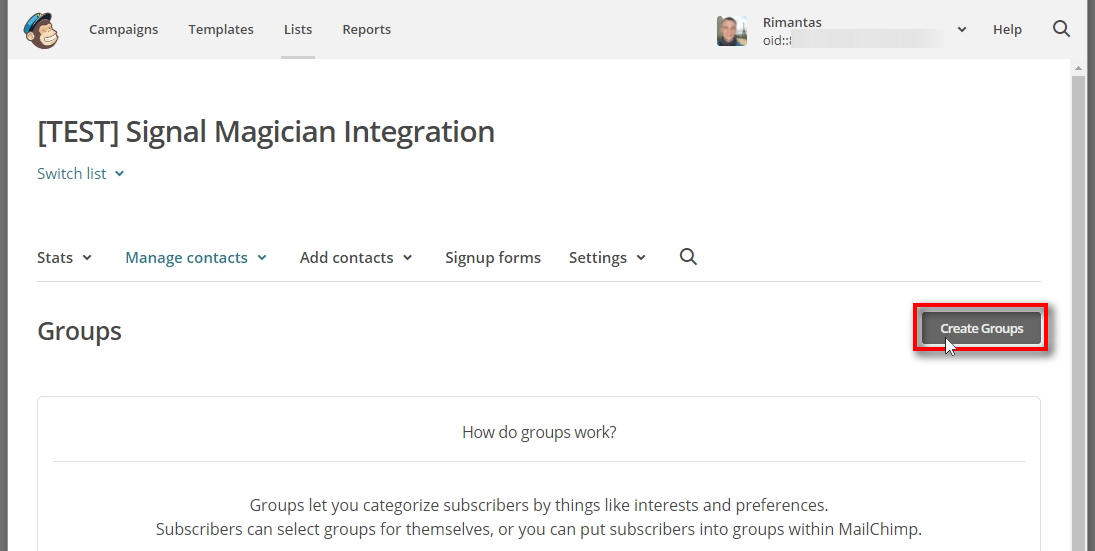Go to Templates in the top navigation
The width and height of the screenshot is (1095, 551).
point(221,29)
